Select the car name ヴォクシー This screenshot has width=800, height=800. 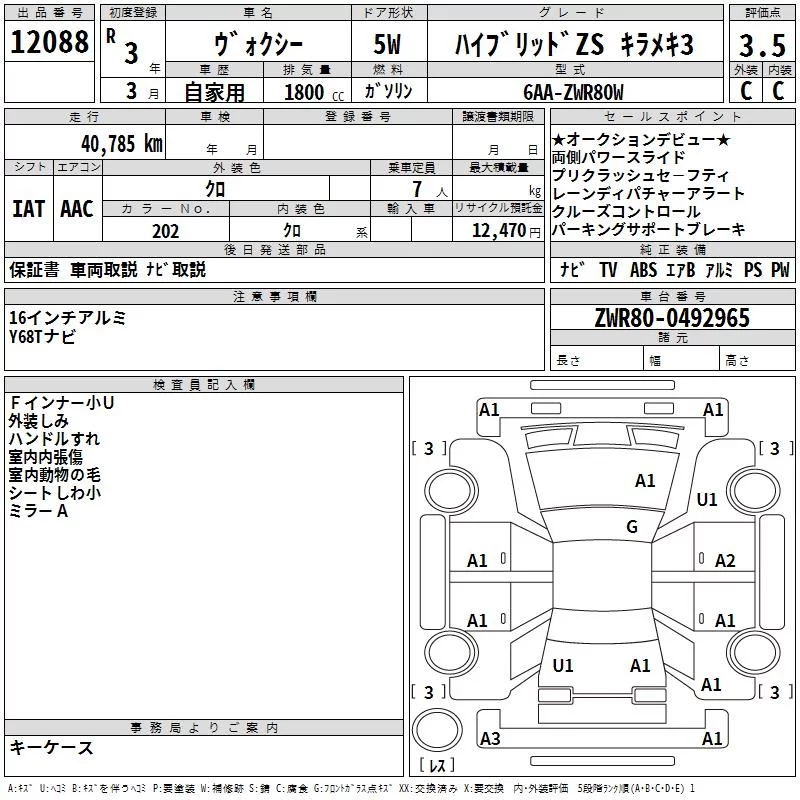click(258, 44)
